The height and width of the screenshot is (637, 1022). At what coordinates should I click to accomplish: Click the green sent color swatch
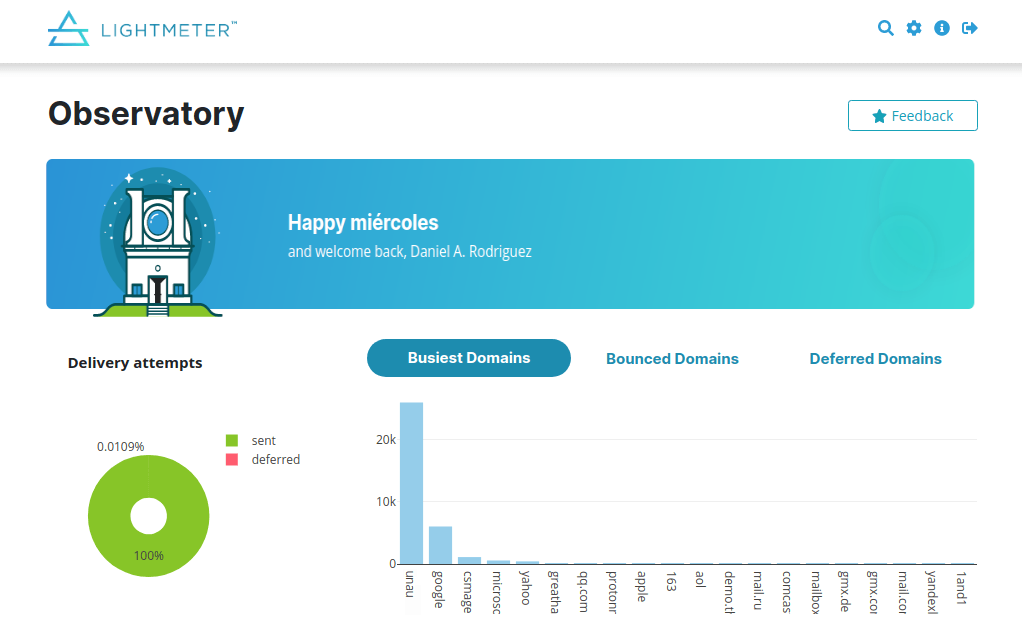click(232, 440)
